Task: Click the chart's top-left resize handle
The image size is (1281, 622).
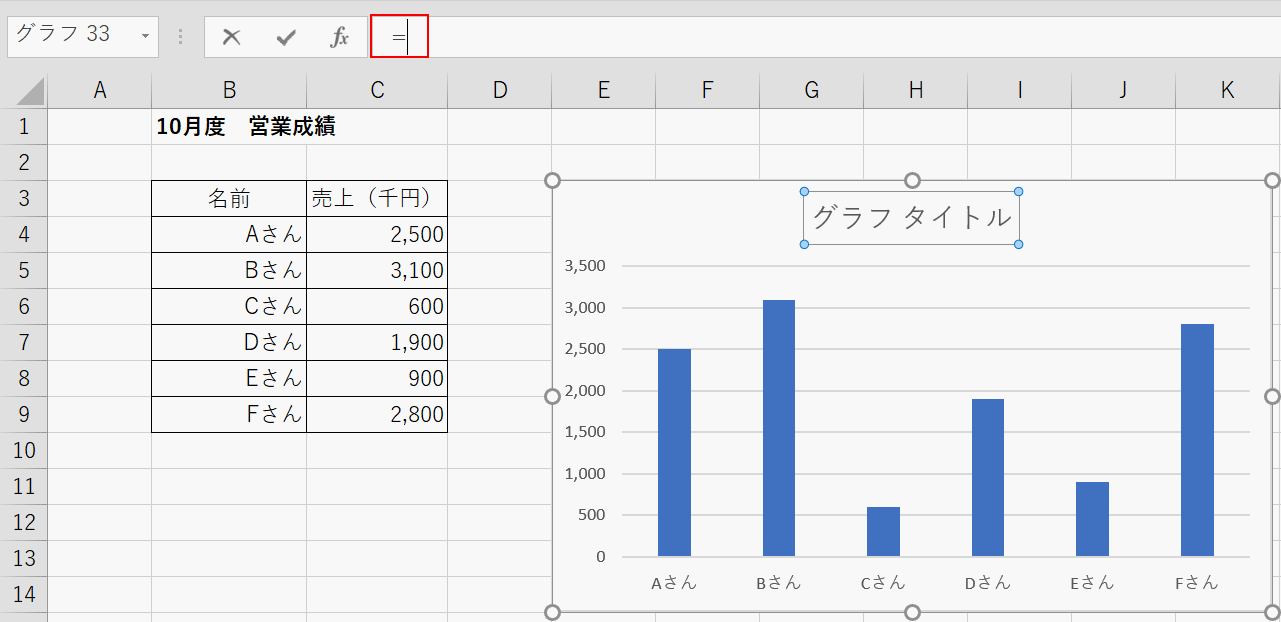Action: [552, 180]
